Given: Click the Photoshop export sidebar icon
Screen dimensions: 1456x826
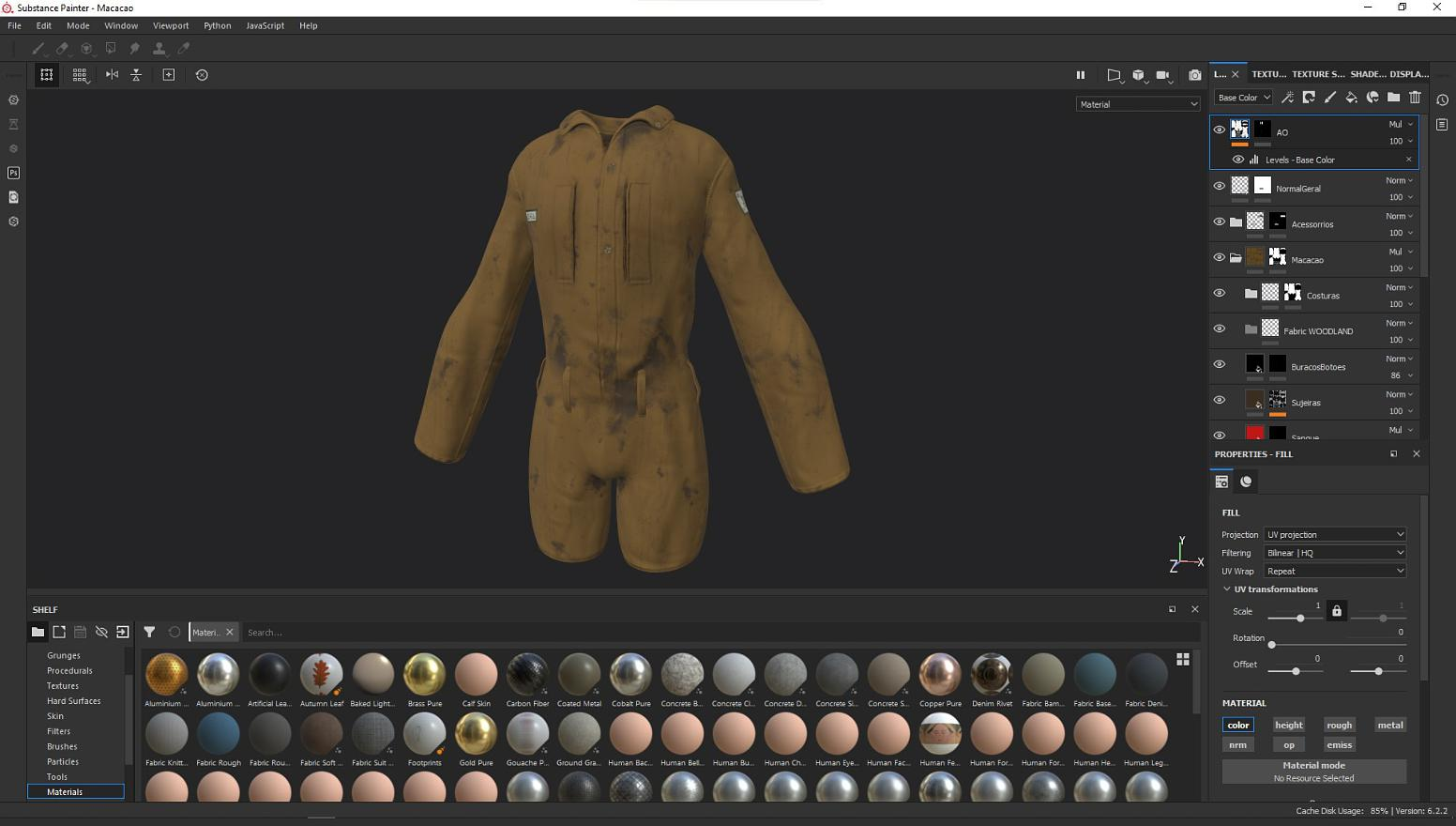Looking at the screenshot, I should tap(13, 173).
